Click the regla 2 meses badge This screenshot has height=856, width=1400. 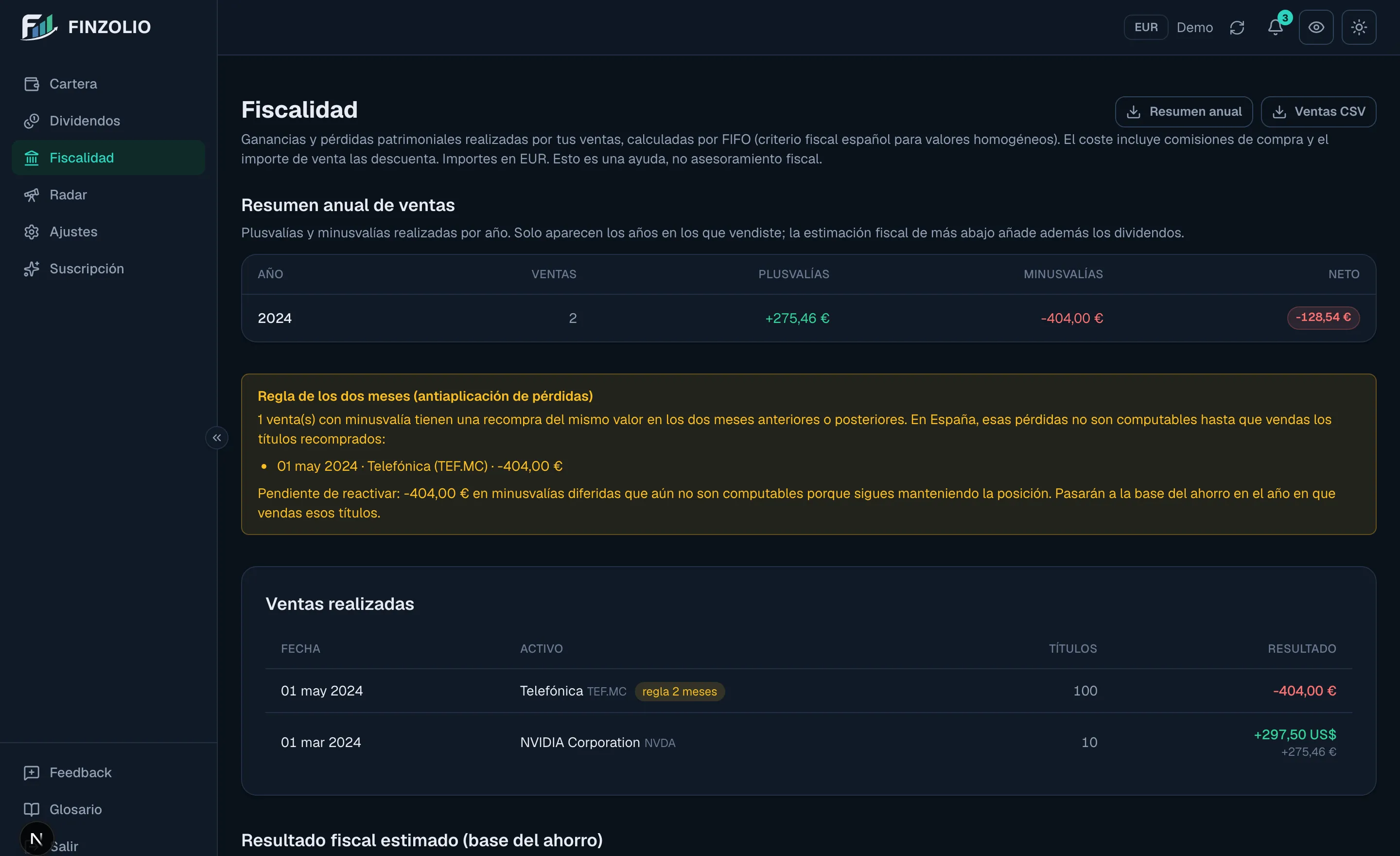tap(680, 691)
